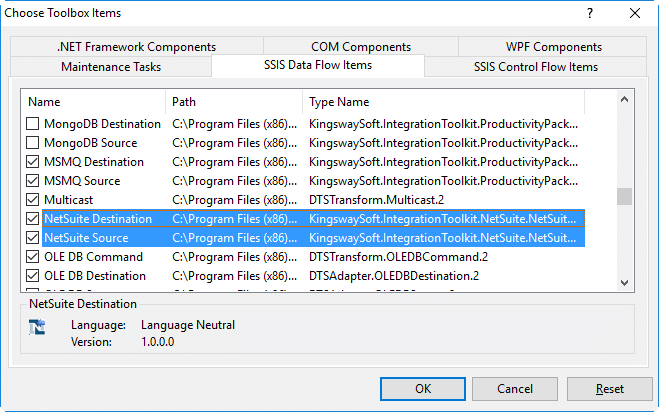Uncheck the OLE DB Destination checkbox
This screenshot has height=412, width=659.
[32, 275]
